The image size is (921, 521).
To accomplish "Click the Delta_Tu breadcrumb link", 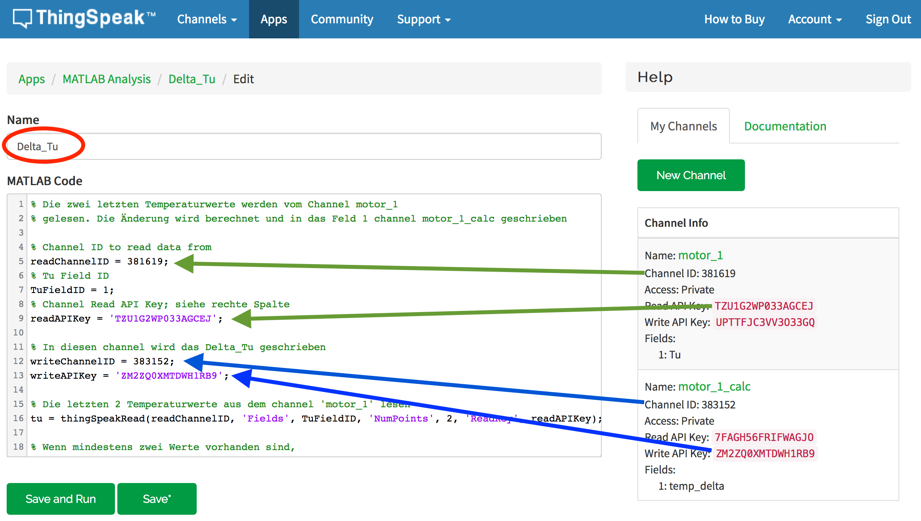I will [x=191, y=79].
